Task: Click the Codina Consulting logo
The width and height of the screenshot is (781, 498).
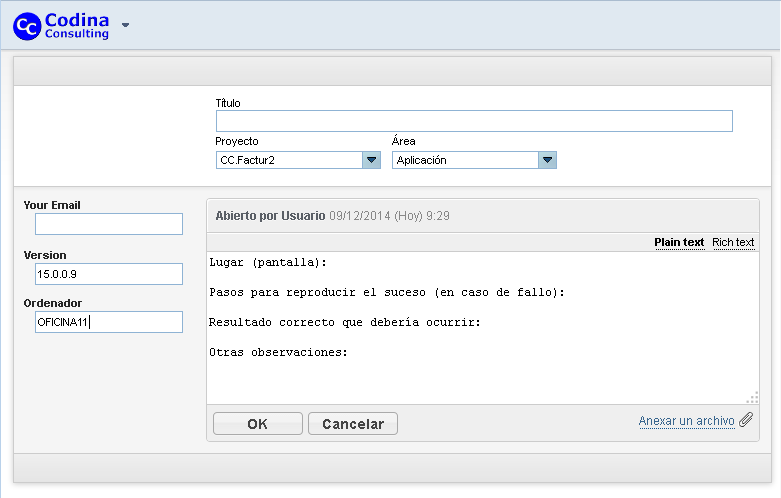Action: click(61, 26)
